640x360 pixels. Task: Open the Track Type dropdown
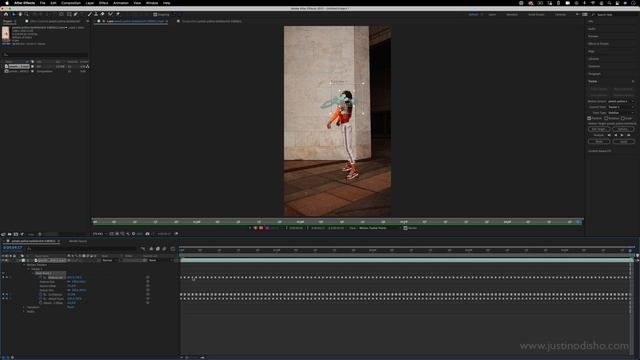coord(620,113)
